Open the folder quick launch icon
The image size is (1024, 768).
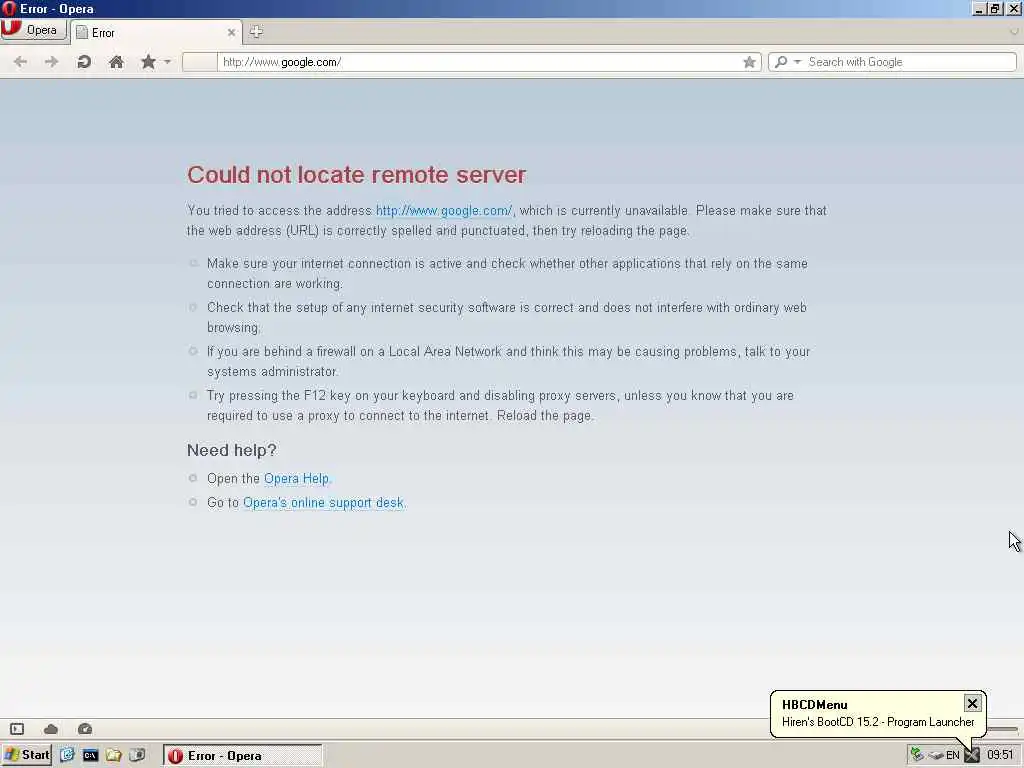pyautogui.click(x=114, y=756)
